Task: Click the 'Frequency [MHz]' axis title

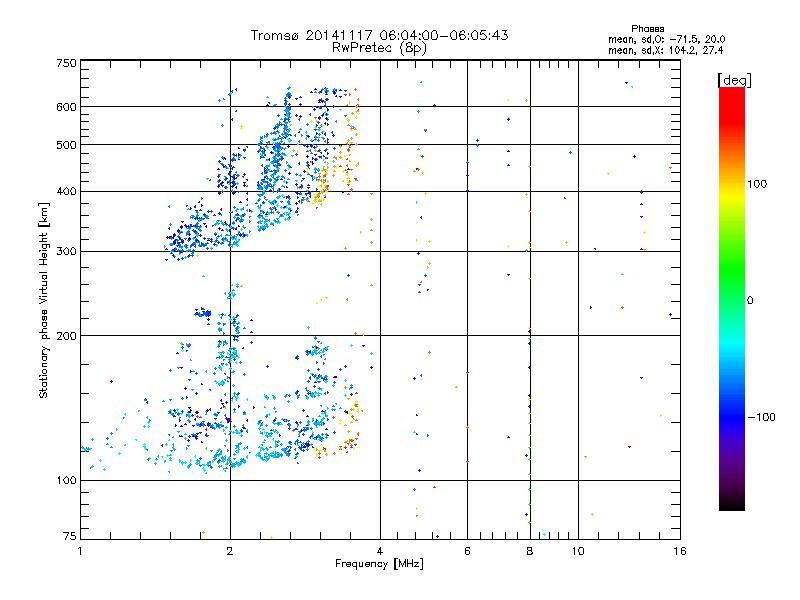Action: [379, 564]
